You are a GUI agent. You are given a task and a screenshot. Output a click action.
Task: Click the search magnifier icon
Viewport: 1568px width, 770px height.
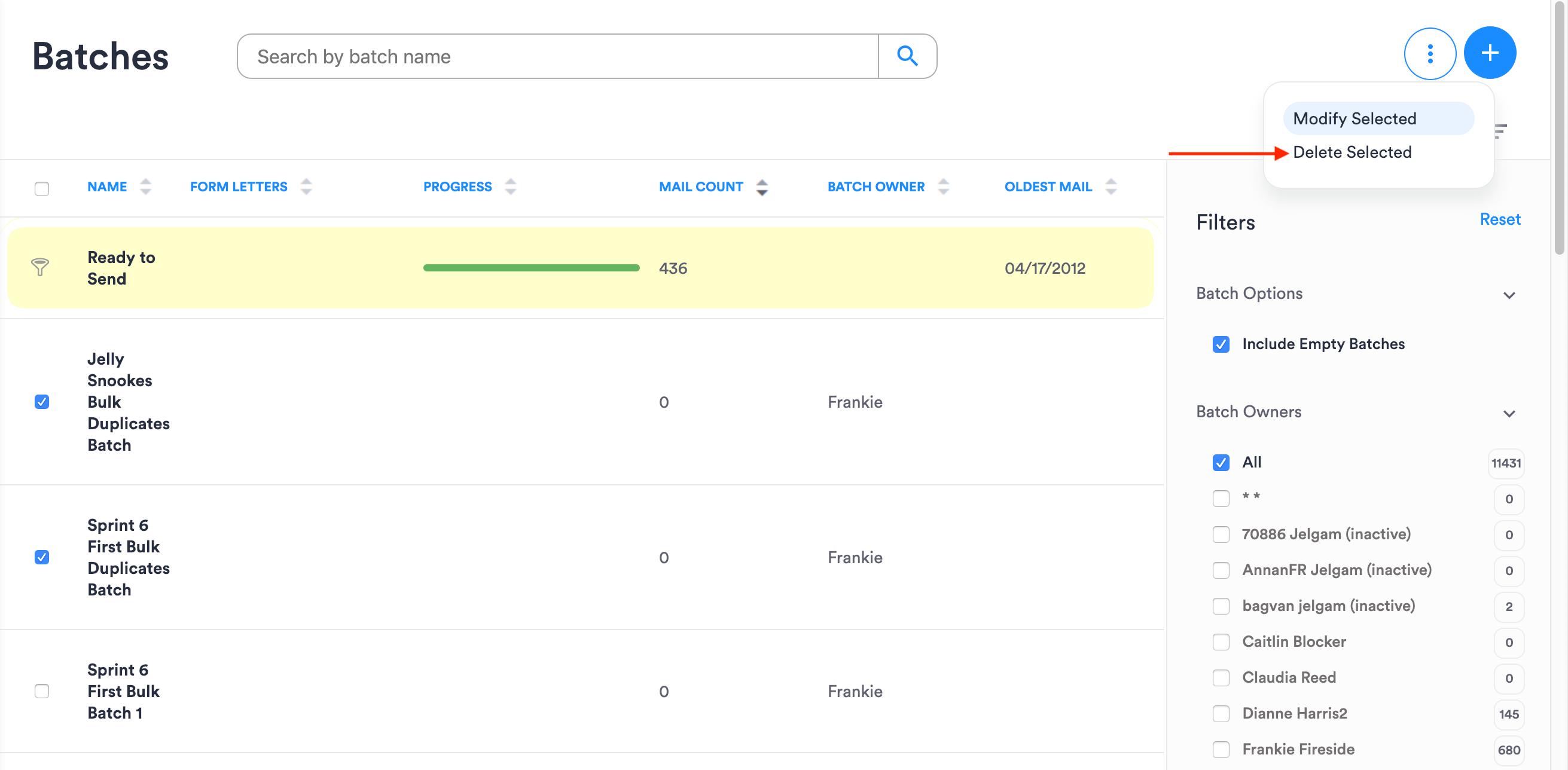(907, 56)
